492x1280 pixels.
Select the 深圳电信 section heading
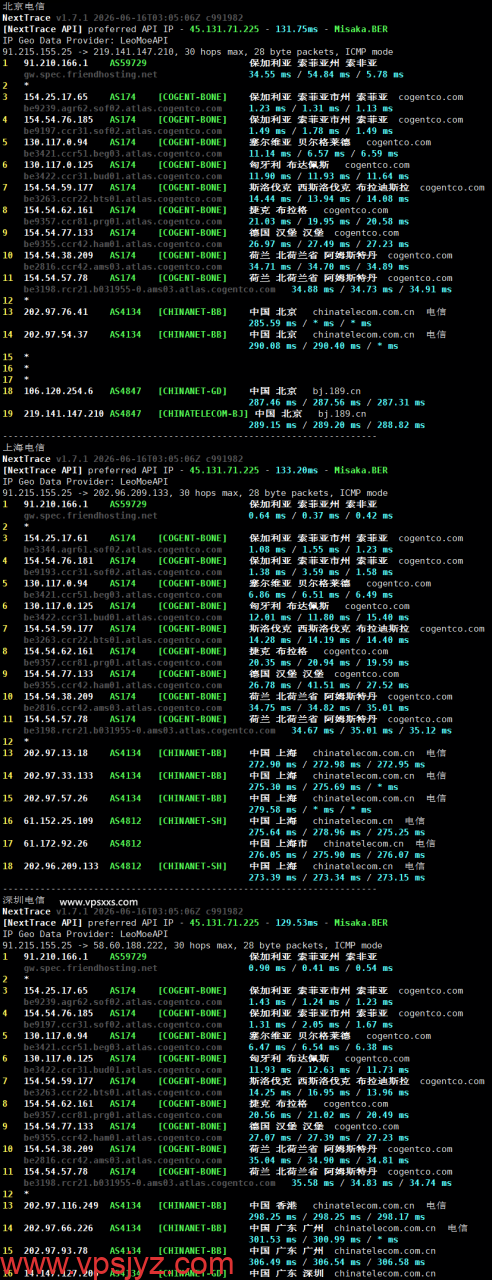(23, 900)
